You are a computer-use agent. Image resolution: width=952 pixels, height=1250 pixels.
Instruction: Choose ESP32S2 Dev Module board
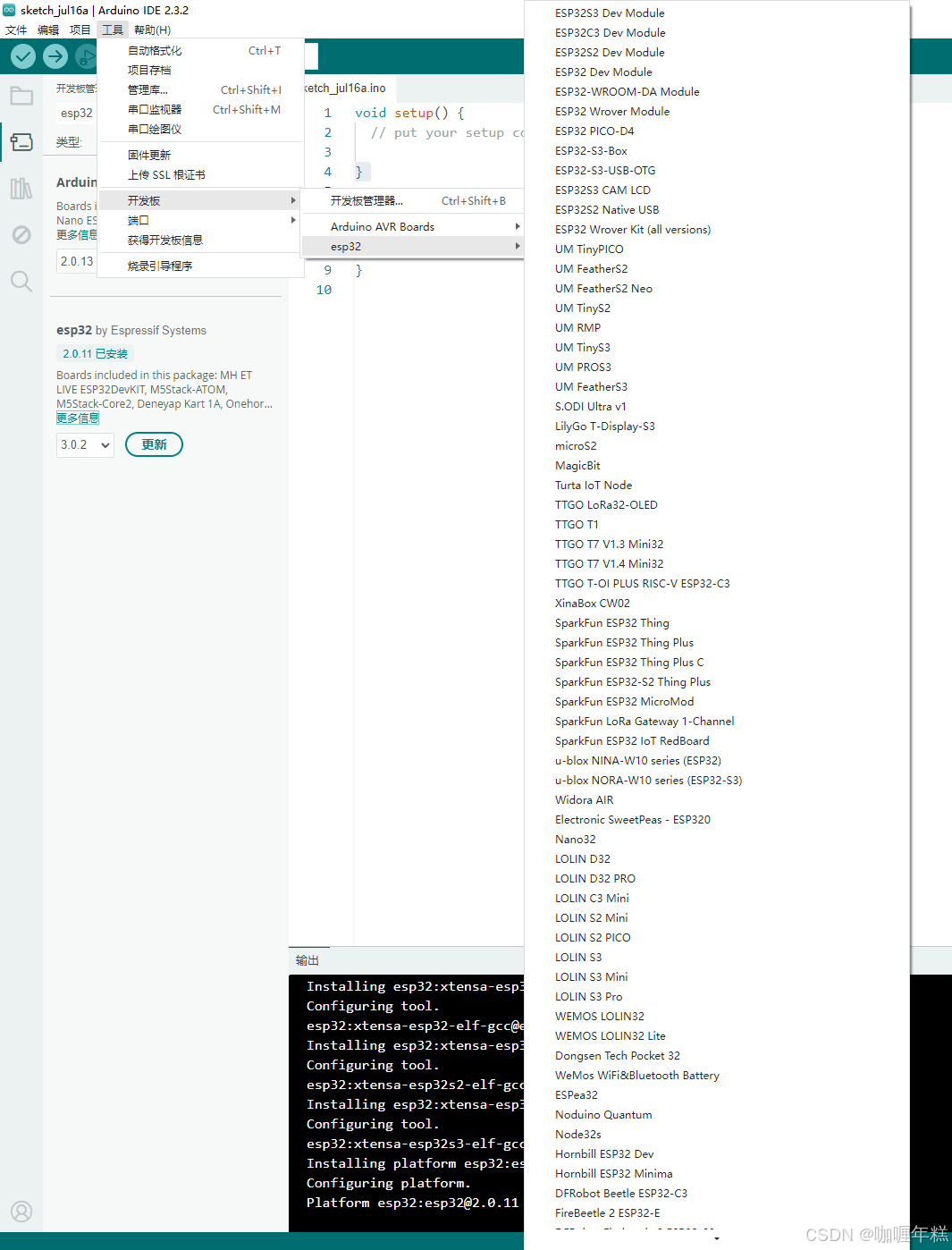(x=717, y=53)
